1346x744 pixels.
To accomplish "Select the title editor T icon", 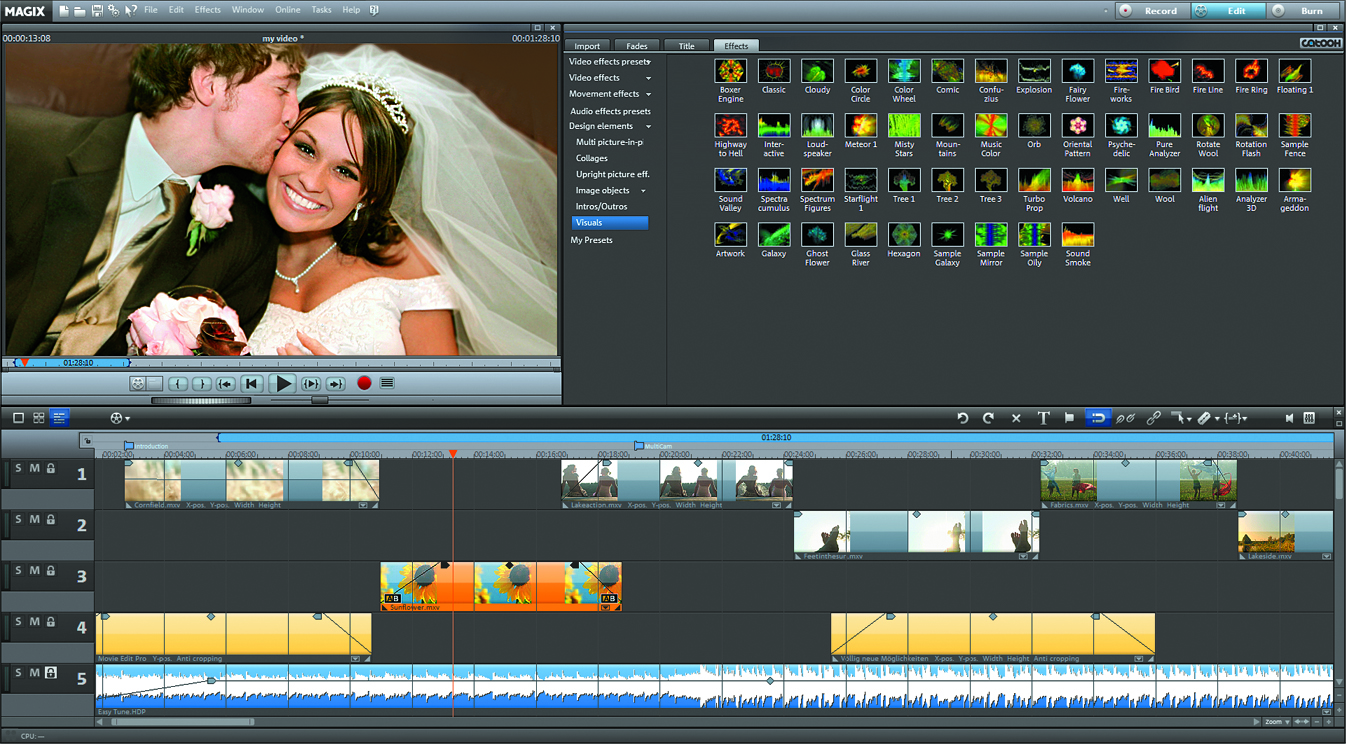I will (x=1043, y=418).
